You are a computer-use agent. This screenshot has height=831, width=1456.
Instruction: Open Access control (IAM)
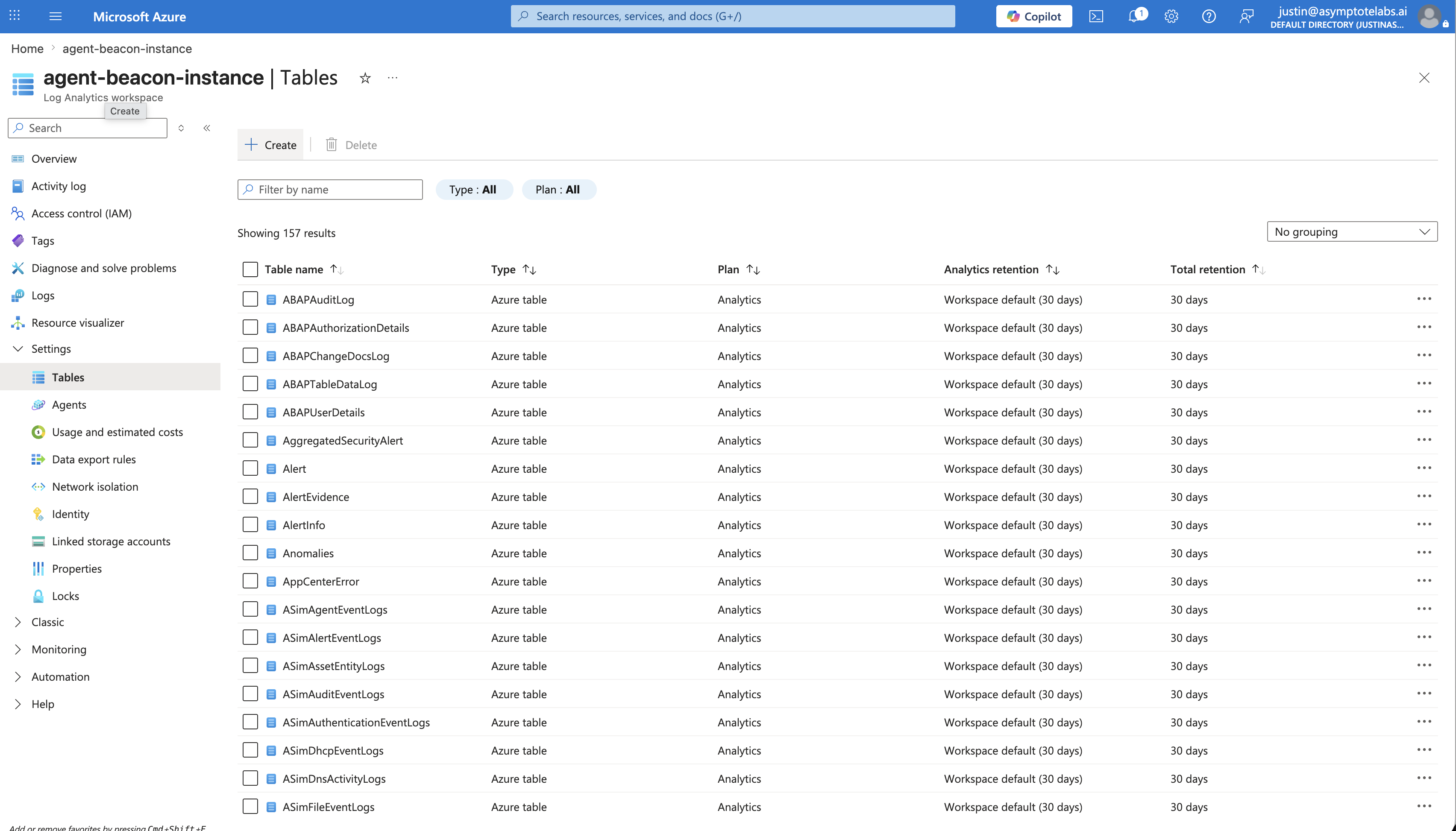(x=81, y=214)
